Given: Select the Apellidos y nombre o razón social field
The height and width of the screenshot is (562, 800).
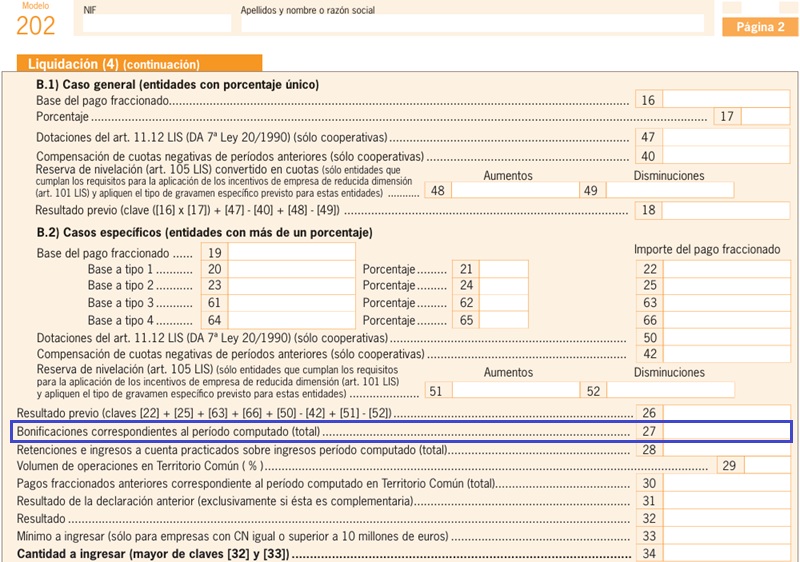Looking at the screenshot, I should point(472,23).
